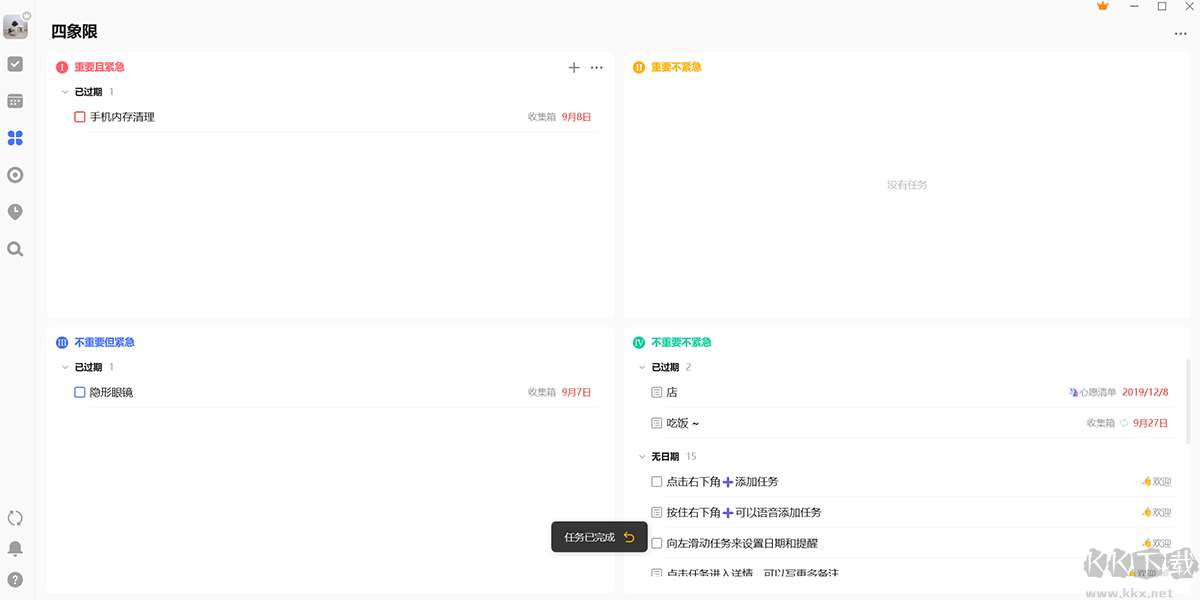1200x600 pixels.
Task: Click the sync icon in sidebar
Action: pyautogui.click(x=15, y=518)
